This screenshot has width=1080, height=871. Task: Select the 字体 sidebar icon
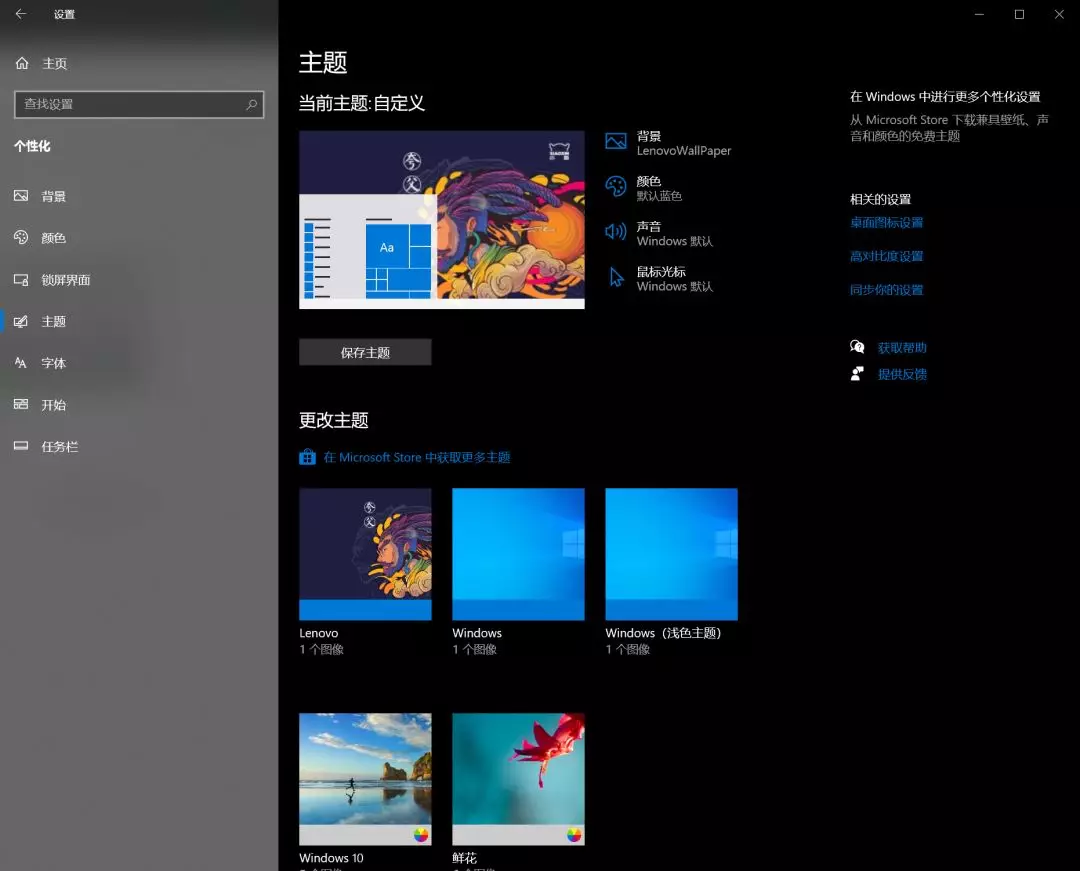(21, 363)
